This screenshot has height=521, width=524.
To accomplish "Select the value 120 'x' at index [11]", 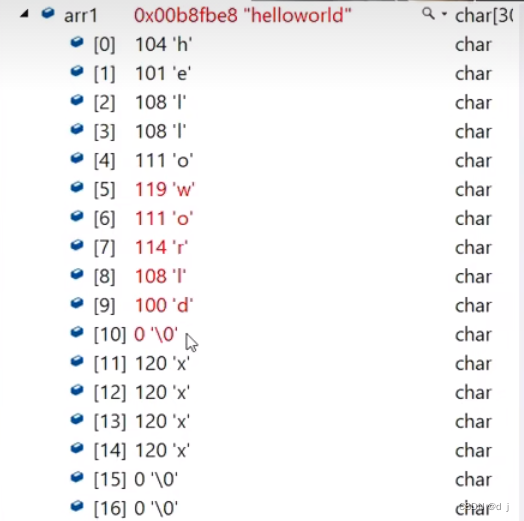I will click(x=162, y=364).
